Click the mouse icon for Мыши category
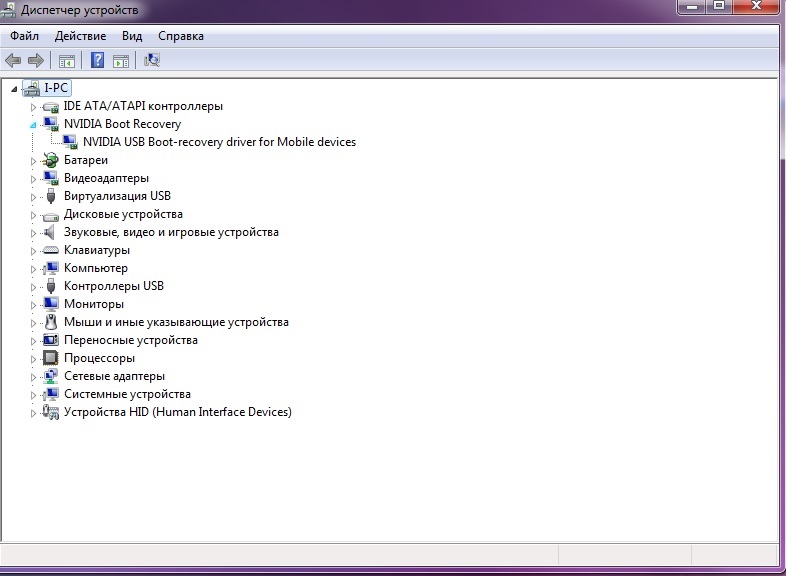 [51, 321]
